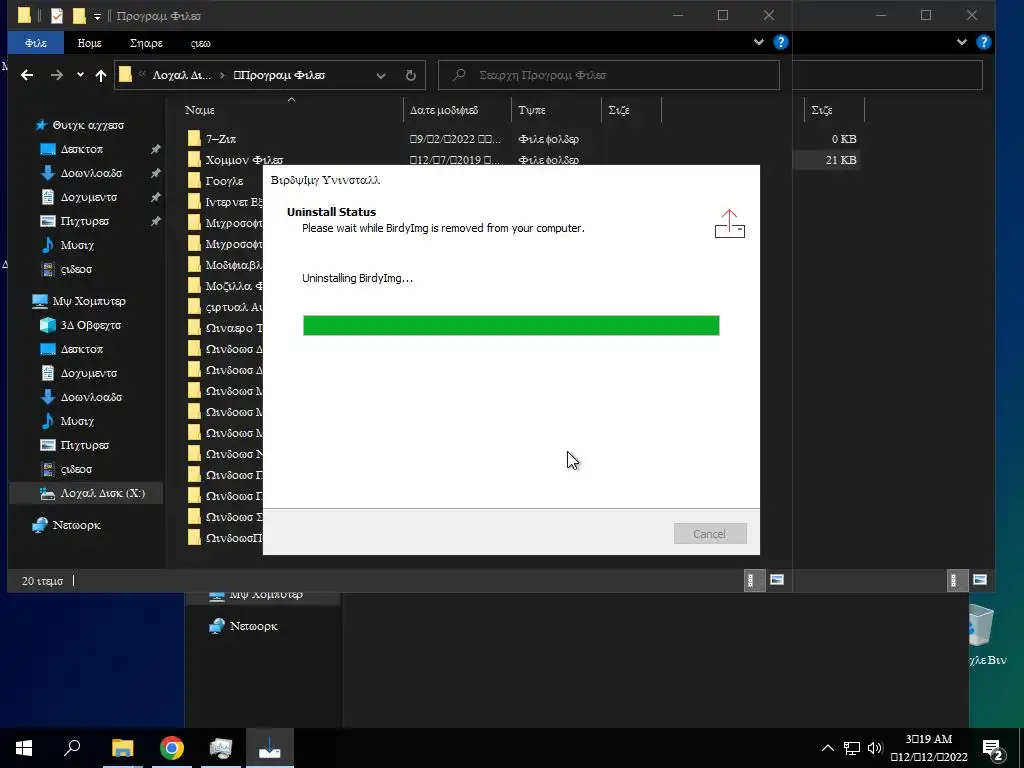Click the network icon in system tray
The width and height of the screenshot is (1024, 768).
coord(852,748)
